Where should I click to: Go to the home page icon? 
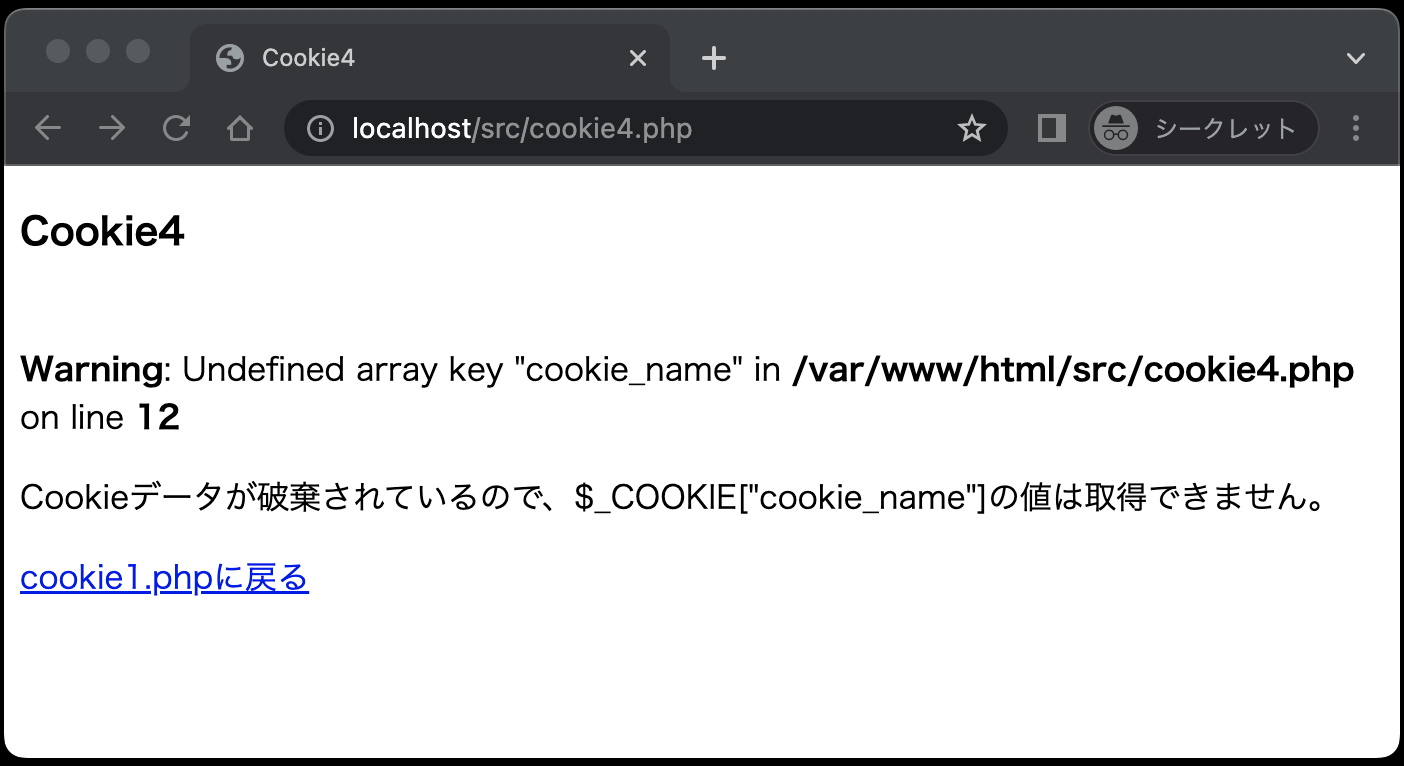240,128
